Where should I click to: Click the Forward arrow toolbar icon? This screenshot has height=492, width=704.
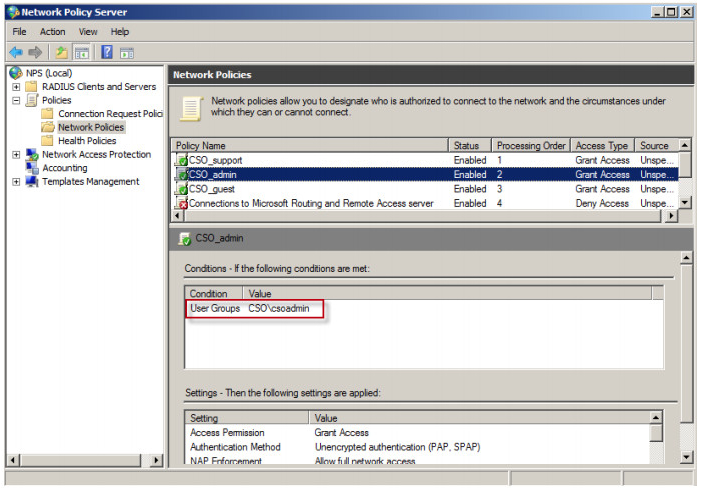[x=36, y=52]
